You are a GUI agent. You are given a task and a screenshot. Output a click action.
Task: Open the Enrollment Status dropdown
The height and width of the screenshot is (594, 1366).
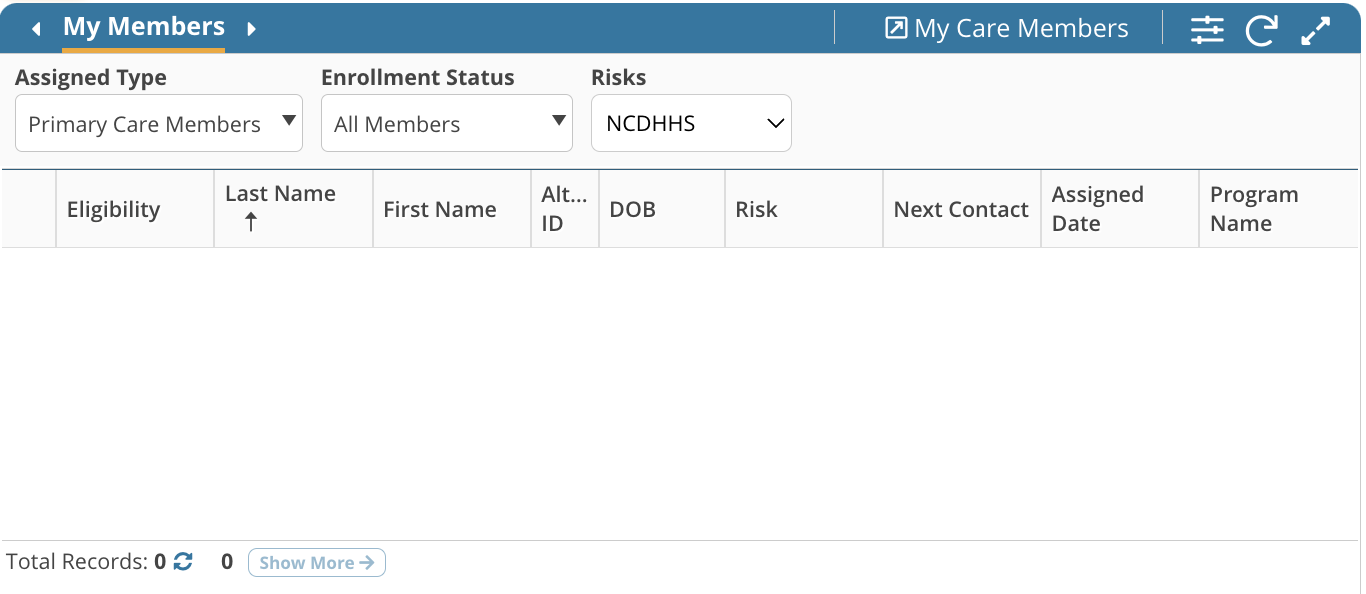click(446, 123)
